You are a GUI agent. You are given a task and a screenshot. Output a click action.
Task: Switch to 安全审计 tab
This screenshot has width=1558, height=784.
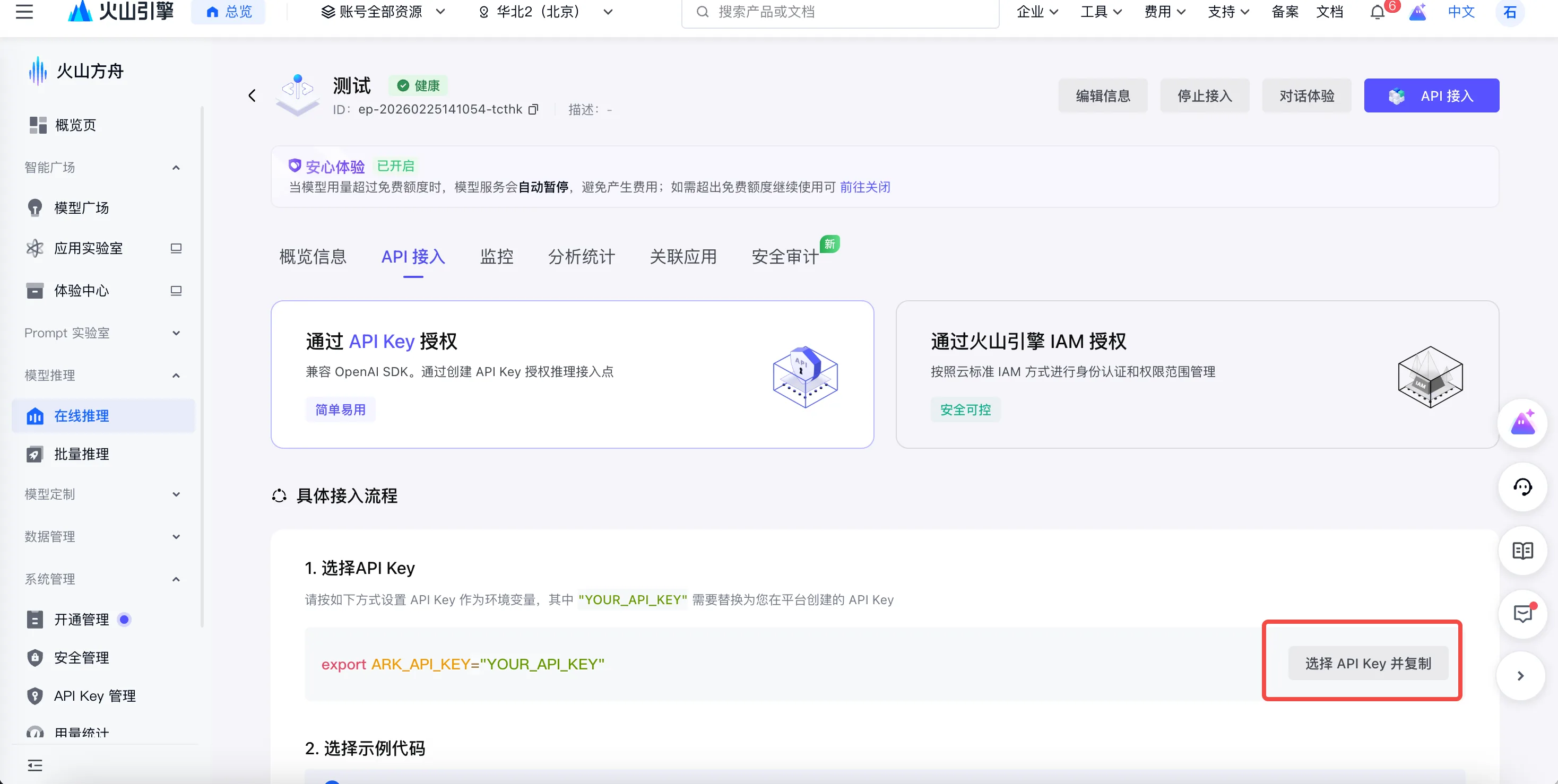pos(785,257)
